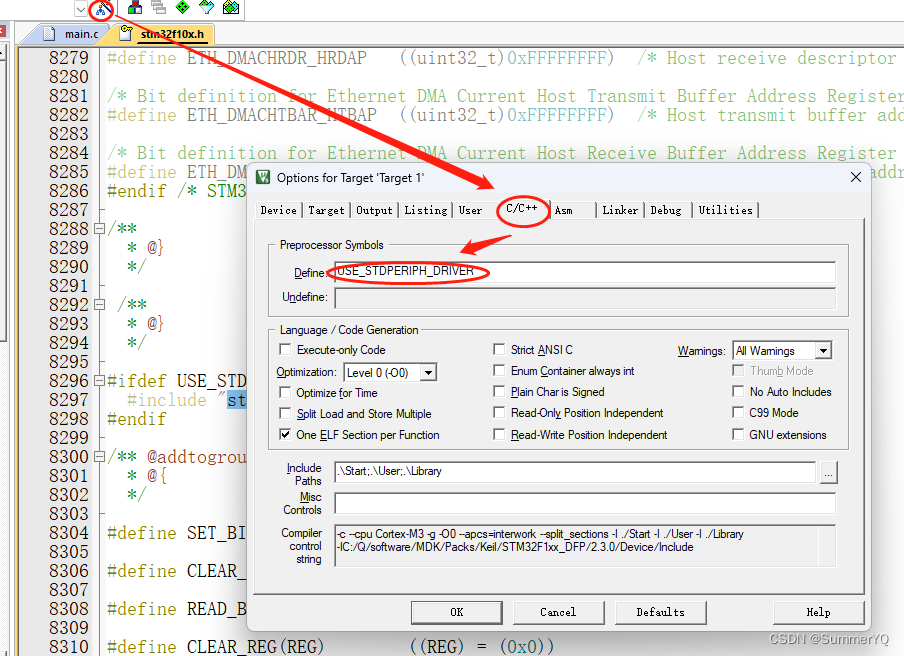The image size is (904, 656).
Task: Collapse the comment fold at line 8288
Action: click(x=99, y=229)
